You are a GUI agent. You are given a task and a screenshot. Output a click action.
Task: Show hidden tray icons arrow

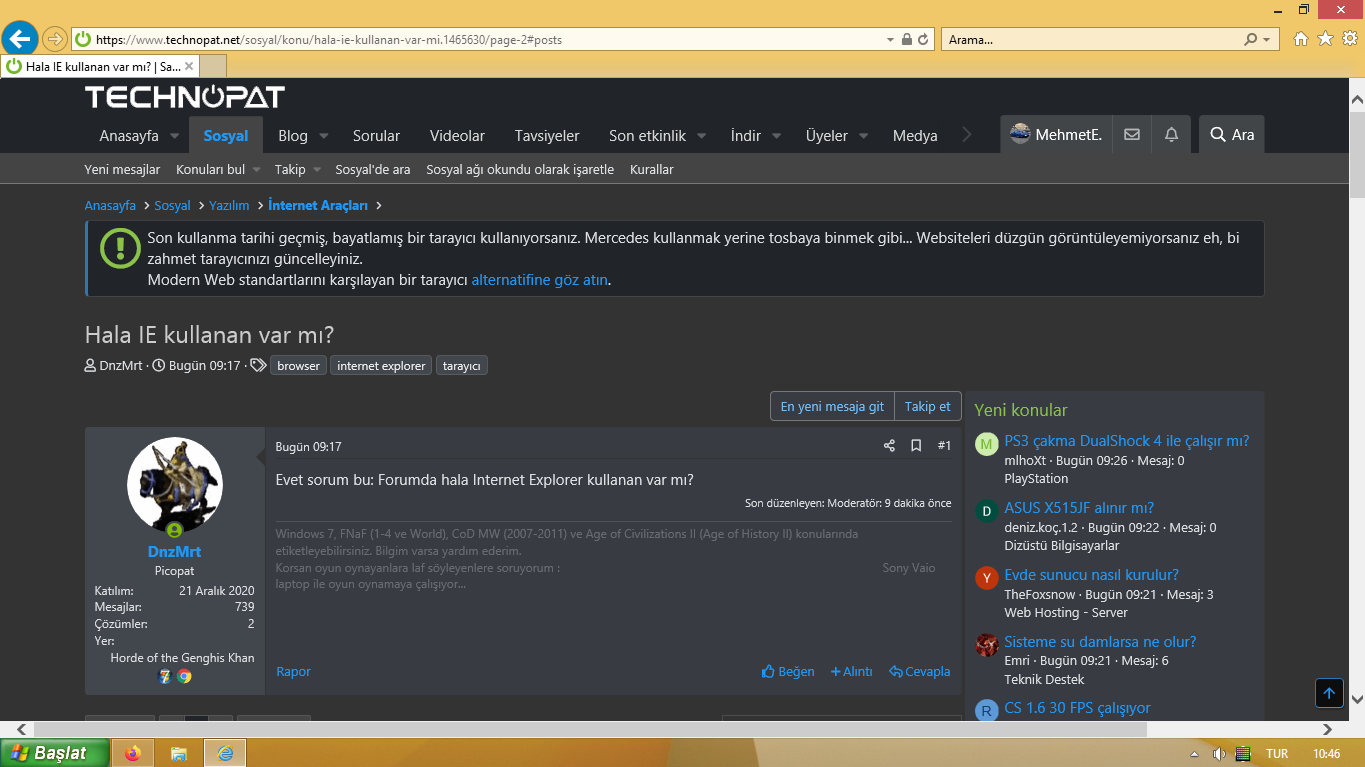tap(1194, 753)
